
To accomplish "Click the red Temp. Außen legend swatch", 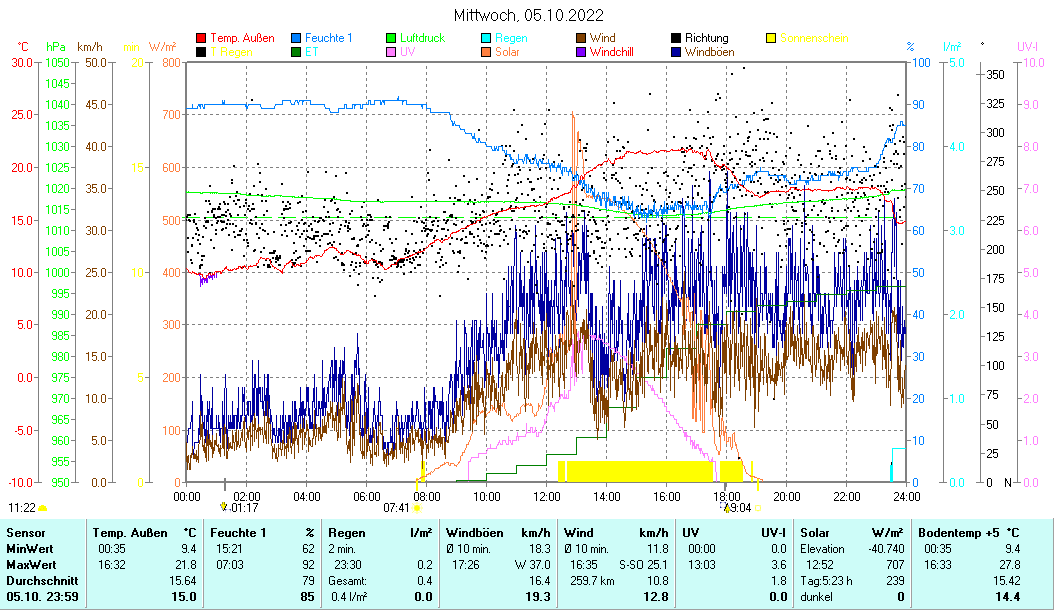I will [x=200, y=38].
